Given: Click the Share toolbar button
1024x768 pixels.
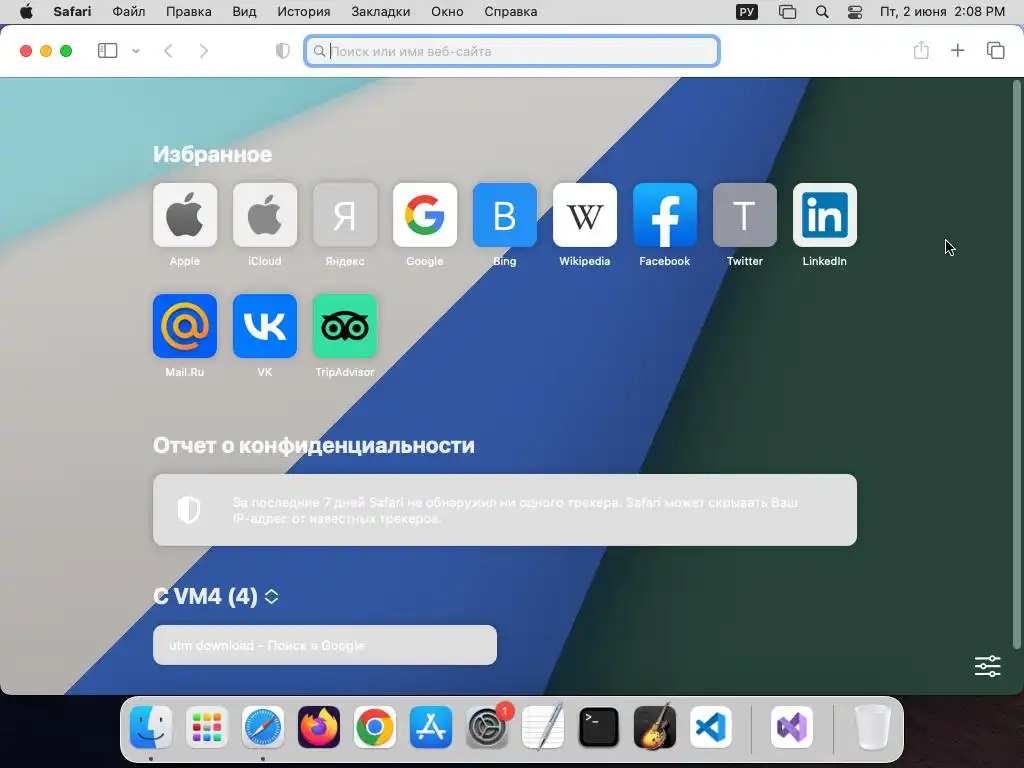Looking at the screenshot, I should (921, 50).
